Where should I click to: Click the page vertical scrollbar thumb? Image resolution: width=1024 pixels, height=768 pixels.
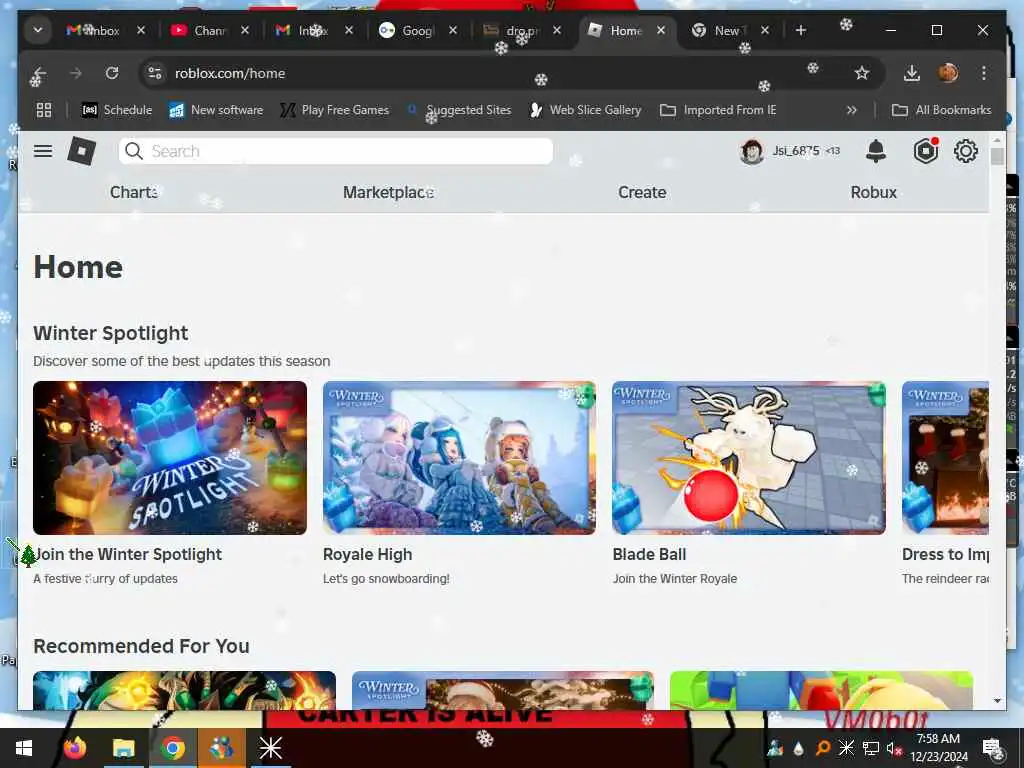pyautogui.click(x=997, y=157)
